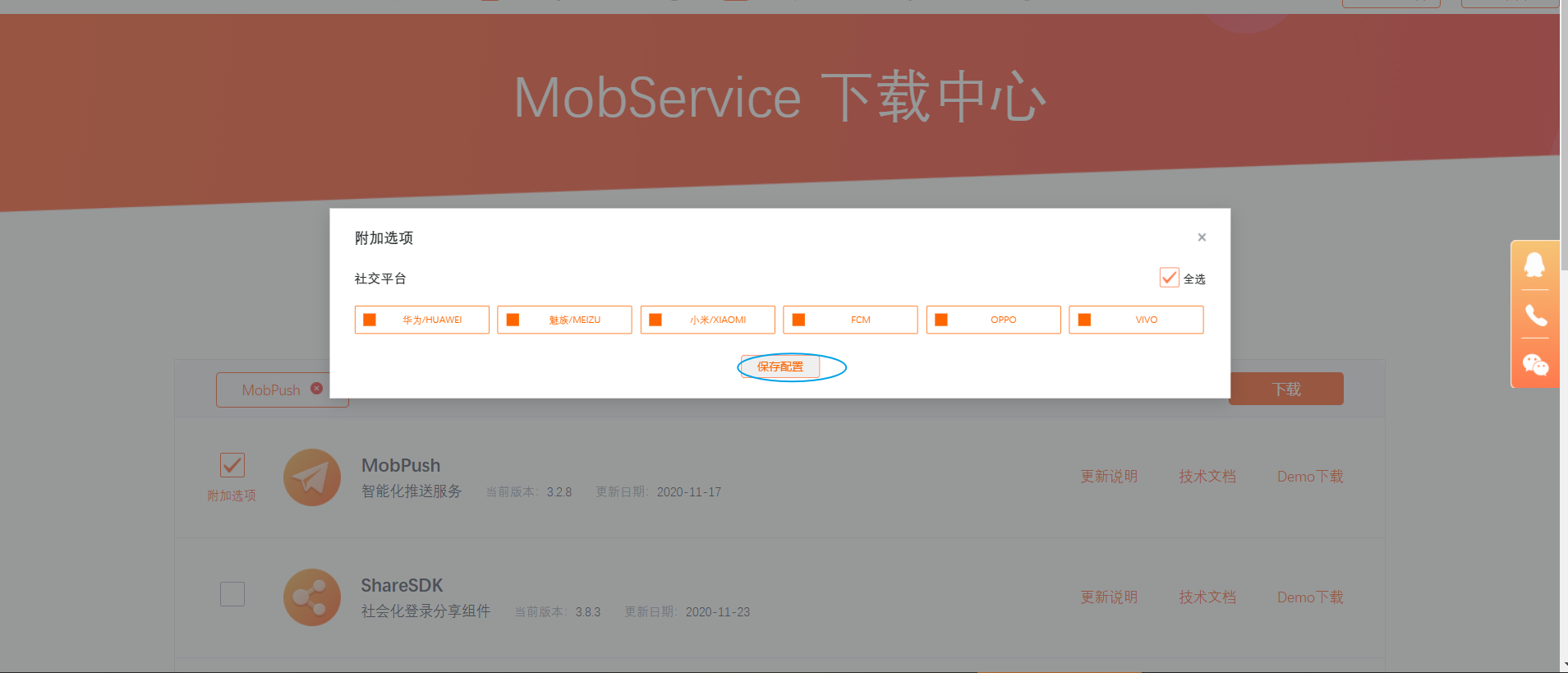The image size is (1568, 673).
Task: Click the ShareSDK date 2020-11-23
Action: coord(718,612)
